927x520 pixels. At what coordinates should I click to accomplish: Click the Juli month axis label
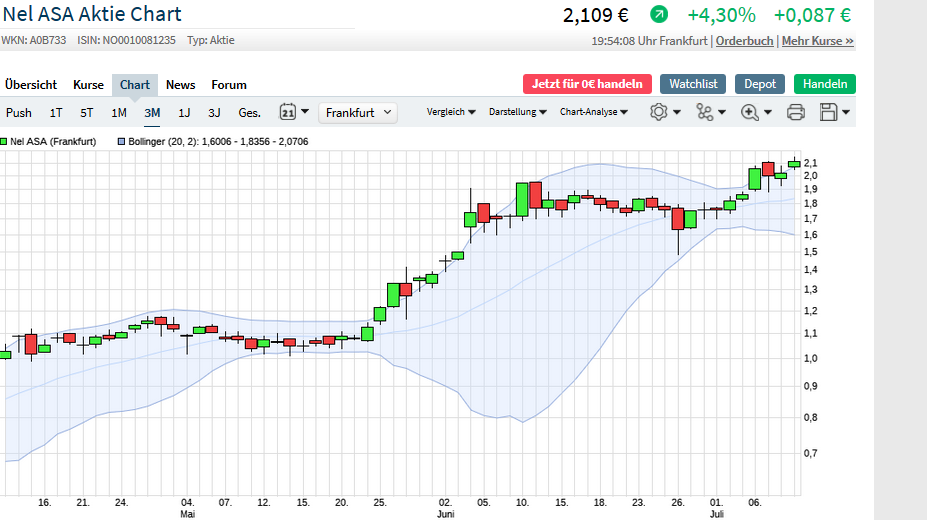point(717,514)
